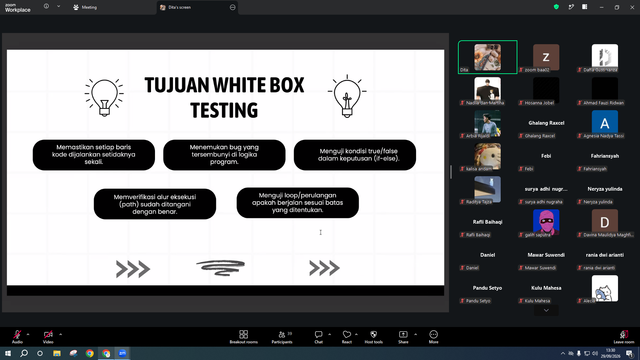
Task: Open the first Chrome icon in taskbar
Action: [x=89, y=353]
